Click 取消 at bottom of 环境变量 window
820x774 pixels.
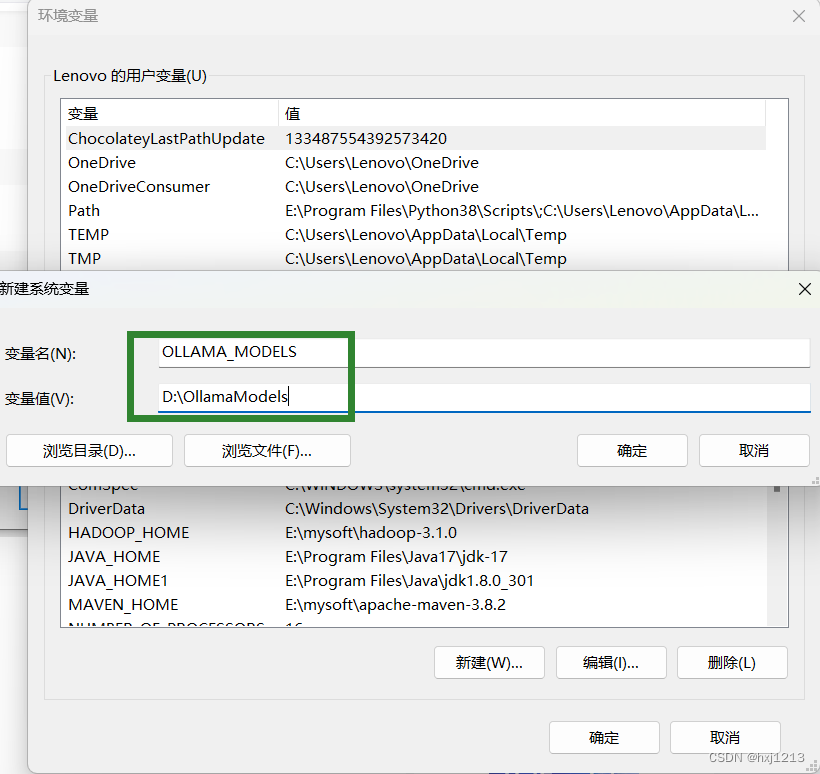725,737
